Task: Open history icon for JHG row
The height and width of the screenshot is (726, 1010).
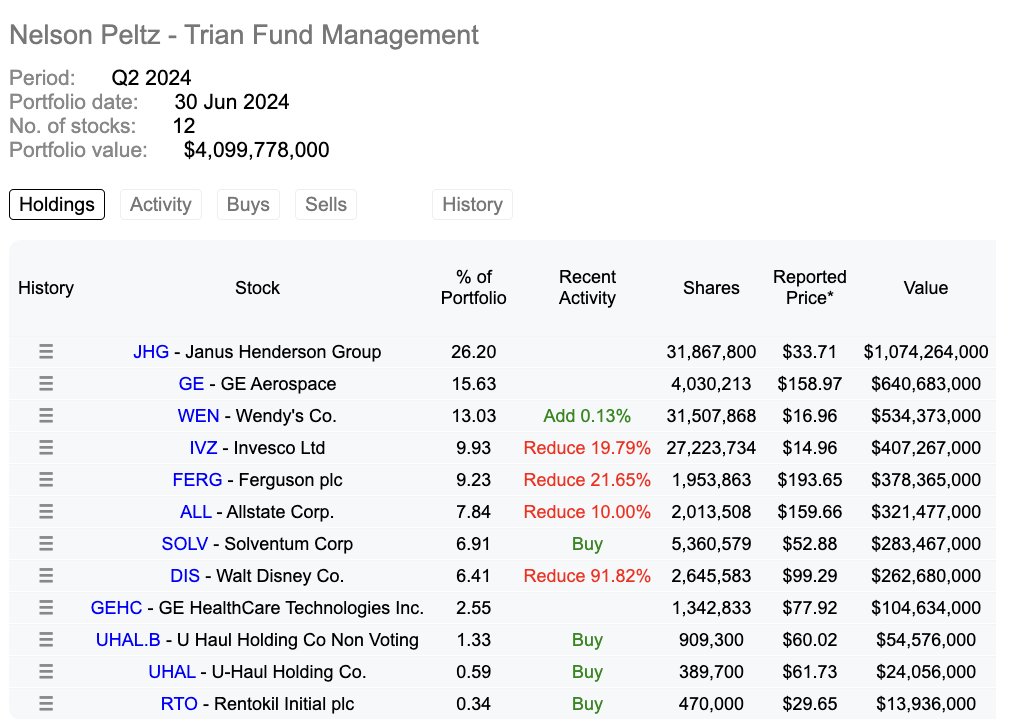Action: 46,352
